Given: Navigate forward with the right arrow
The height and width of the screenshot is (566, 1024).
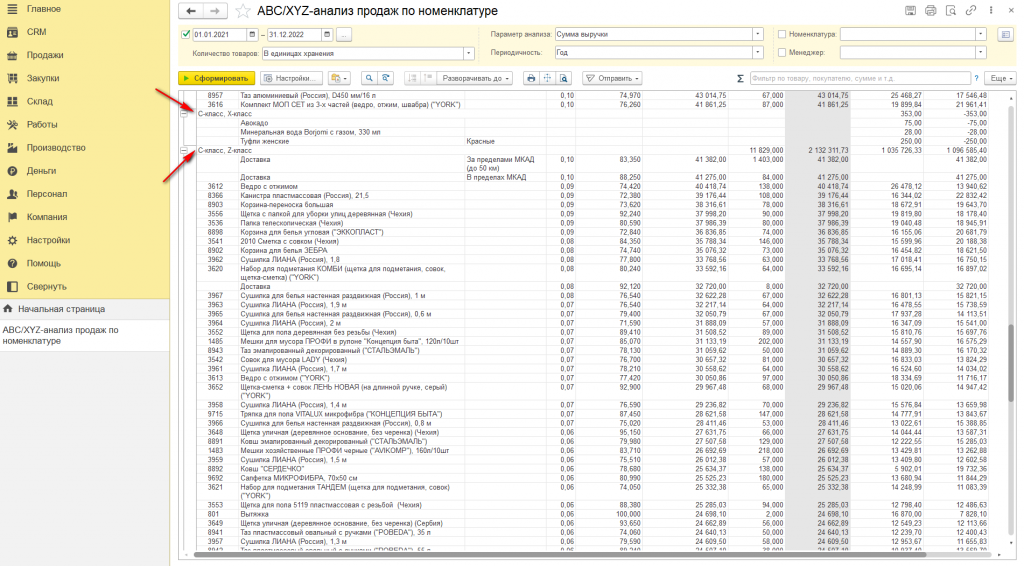Looking at the screenshot, I should [215, 11].
